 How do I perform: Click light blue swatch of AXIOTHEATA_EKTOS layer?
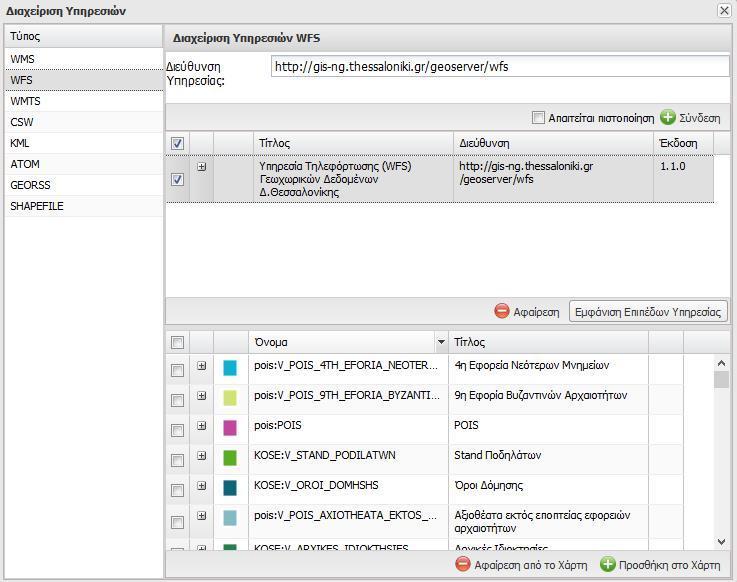[230, 518]
